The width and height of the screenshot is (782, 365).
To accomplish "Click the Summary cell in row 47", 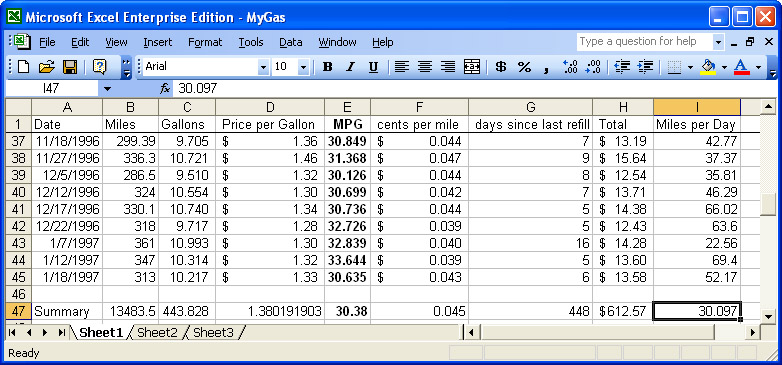I will point(67,312).
